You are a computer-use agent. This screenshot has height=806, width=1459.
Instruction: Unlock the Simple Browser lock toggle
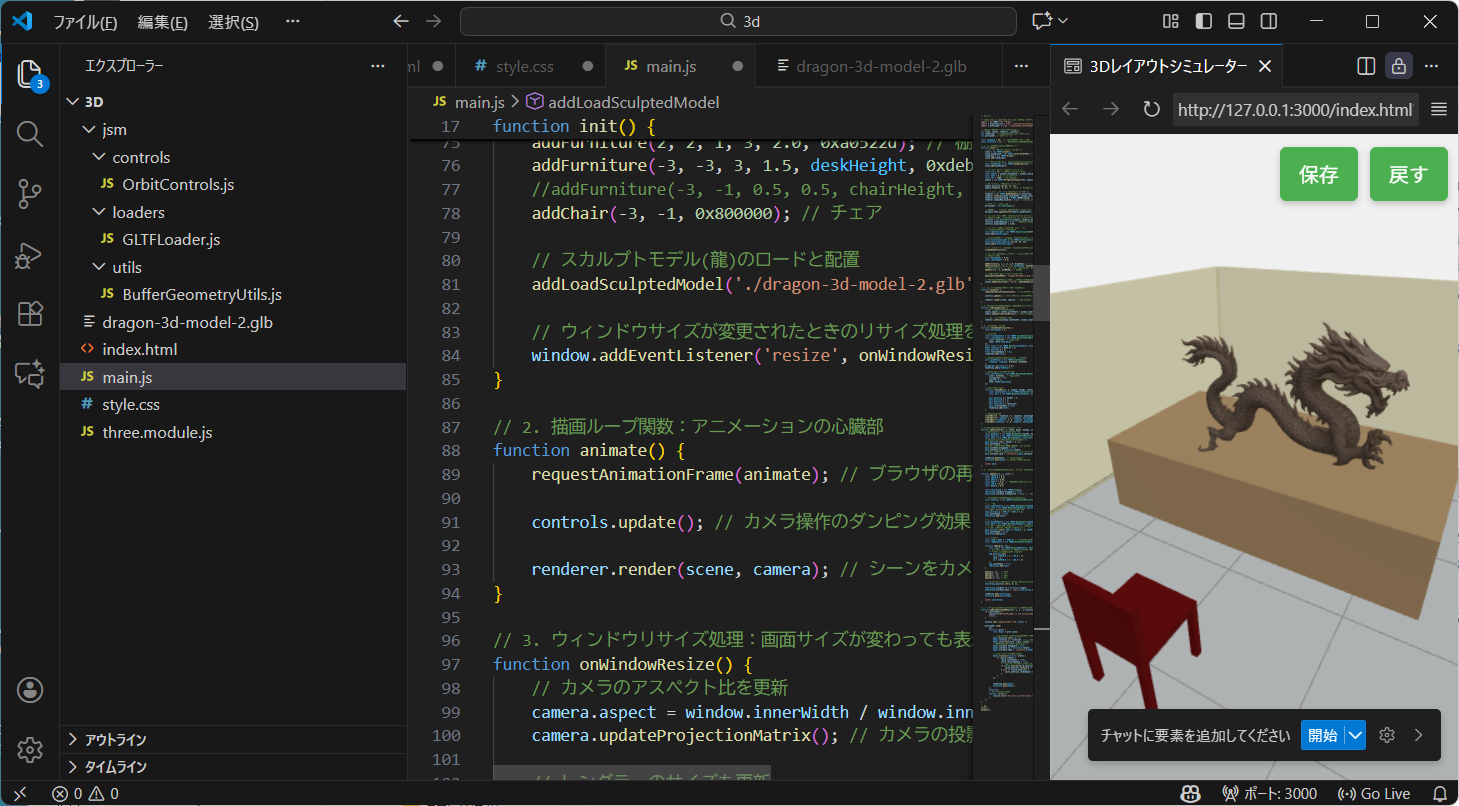pyautogui.click(x=1398, y=66)
